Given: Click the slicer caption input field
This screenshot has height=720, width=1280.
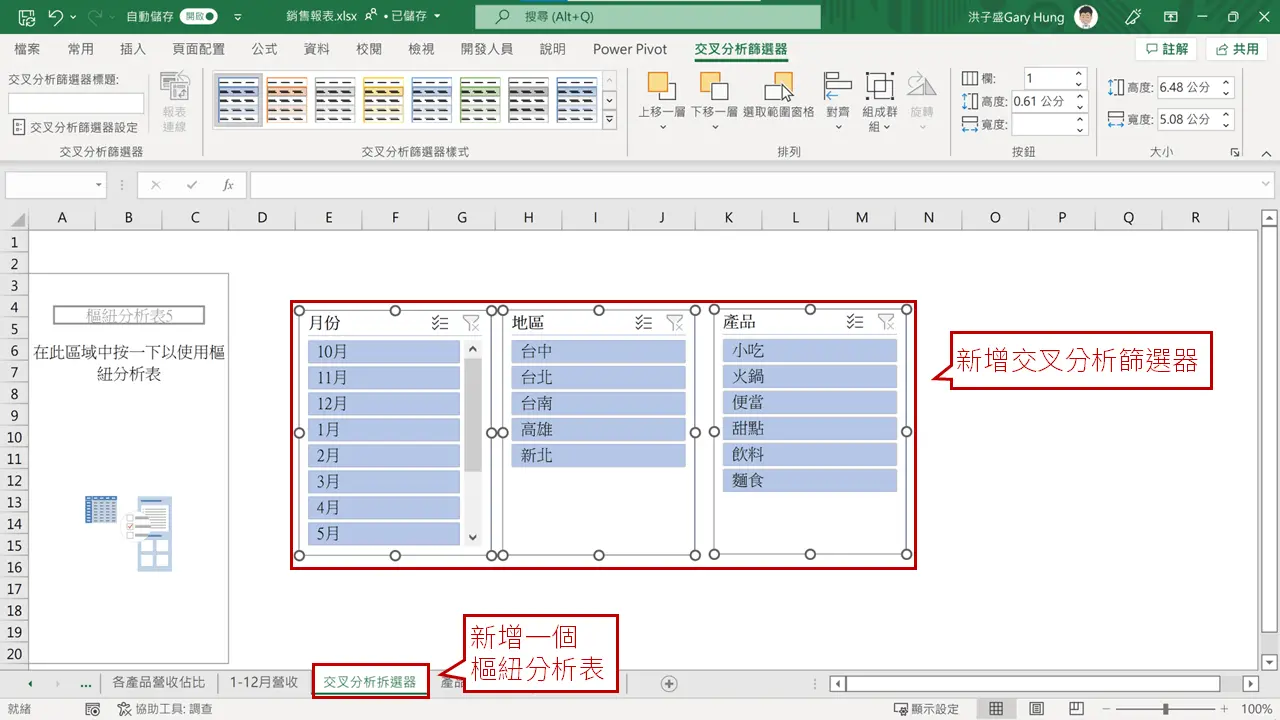Looking at the screenshot, I should 76,103.
